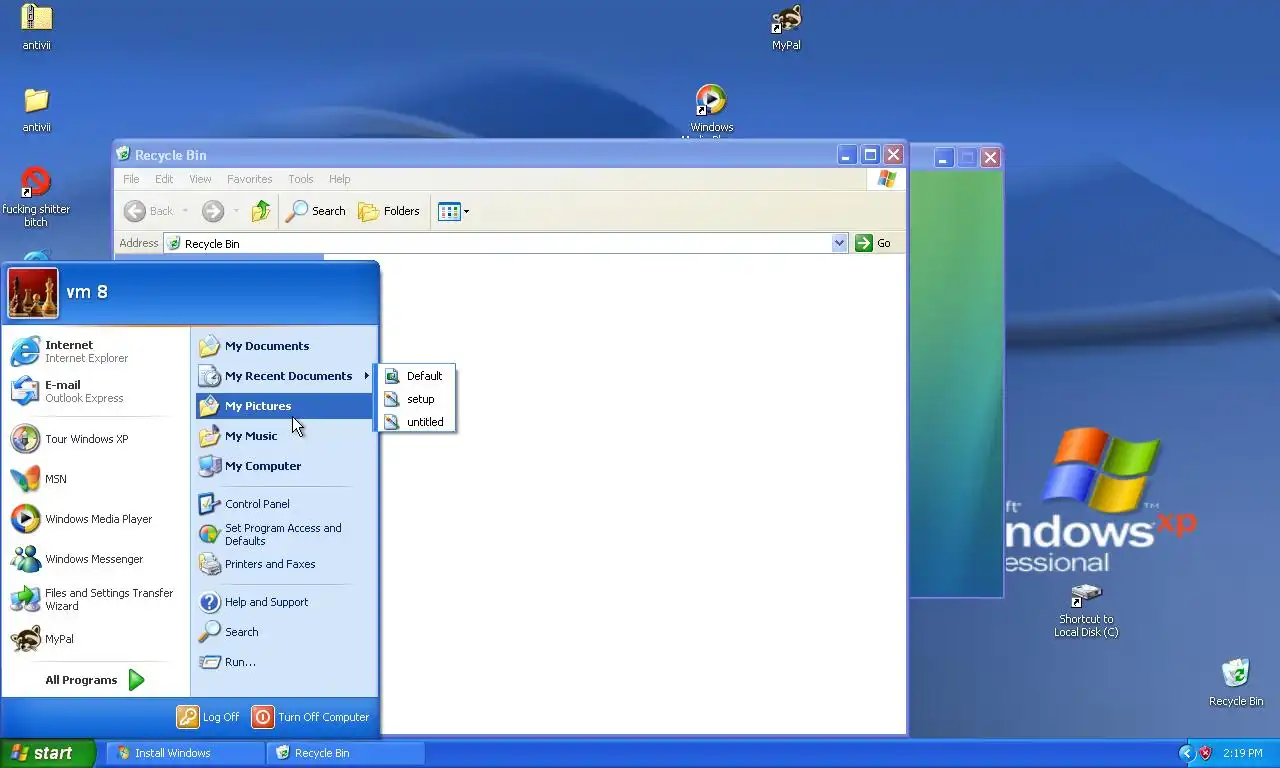Open Search from the Start menu
This screenshot has height=768, width=1280.
pos(285,632)
